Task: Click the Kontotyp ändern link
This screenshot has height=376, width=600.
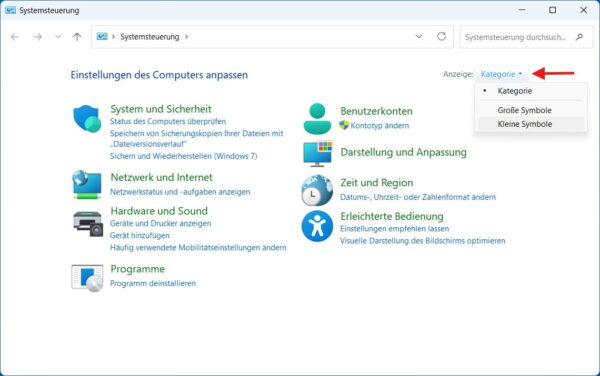Action: click(x=380, y=125)
